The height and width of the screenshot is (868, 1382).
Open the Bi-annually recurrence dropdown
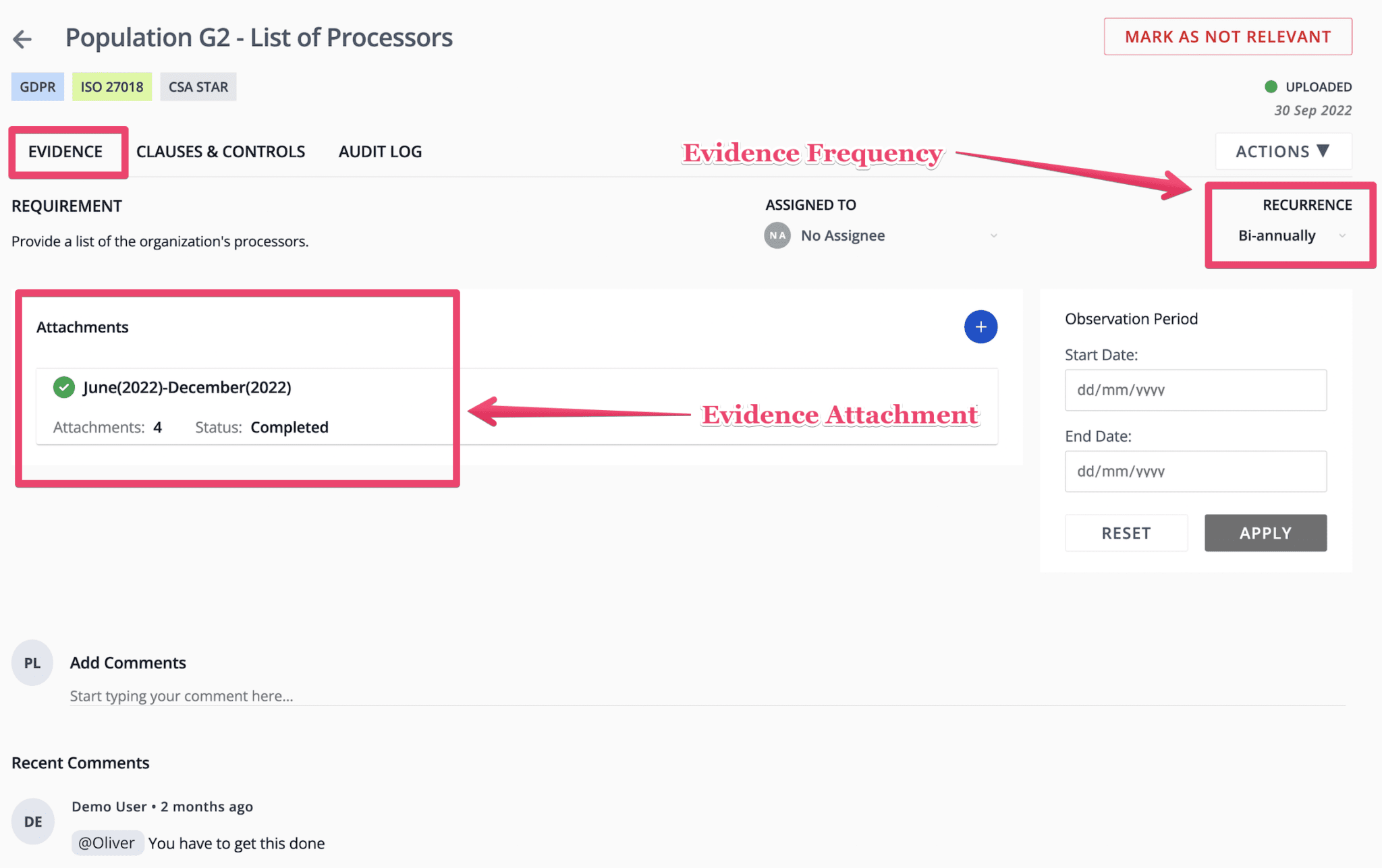pos(1292,235)
